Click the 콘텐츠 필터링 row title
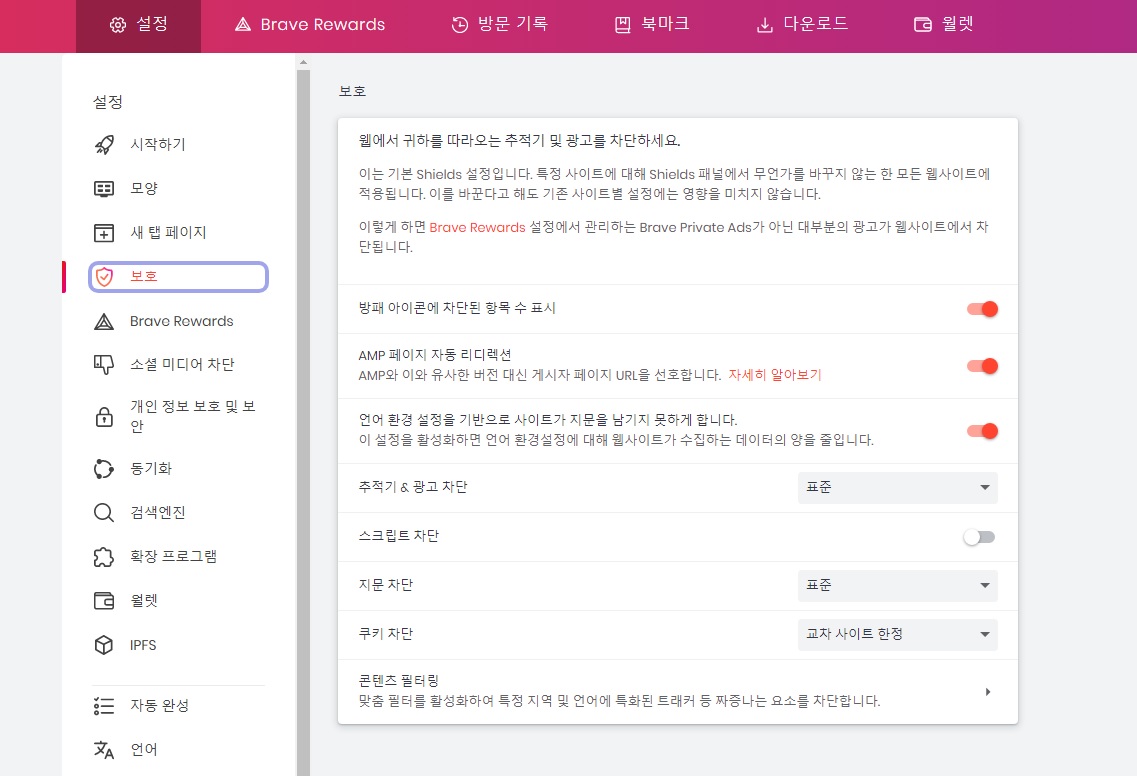 (398, 681)
